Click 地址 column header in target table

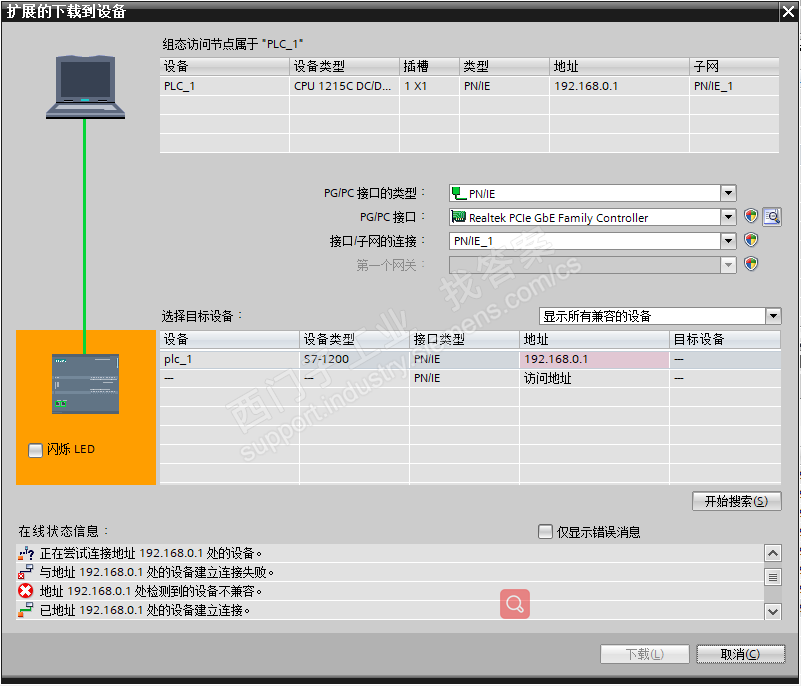594,339
